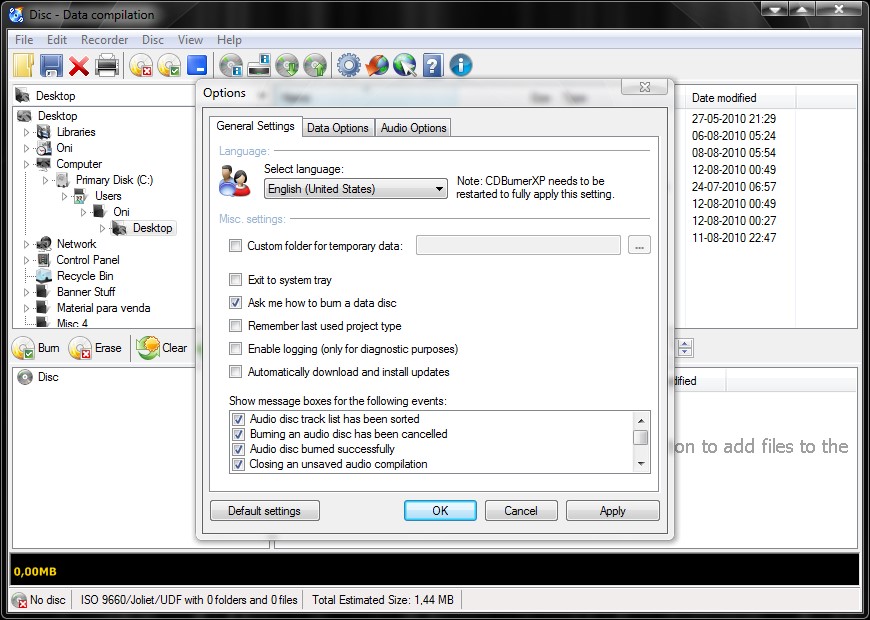Screen dimensions: 870x620
Task: Expand the Network tree node
Action: tap(28, 244)
